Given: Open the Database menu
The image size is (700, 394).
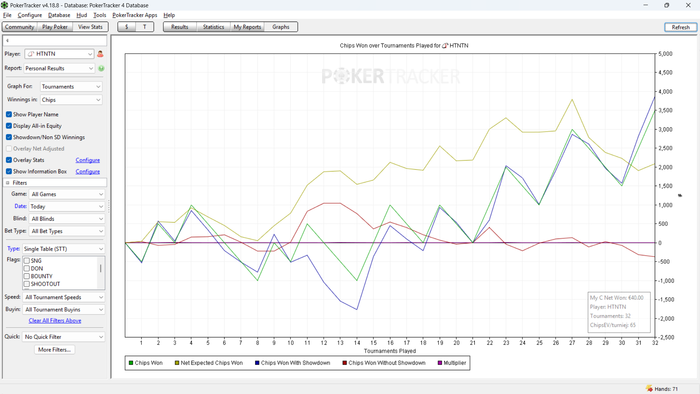Looking at the screenshot, I should pyautogui.click(x=59, y=15).
